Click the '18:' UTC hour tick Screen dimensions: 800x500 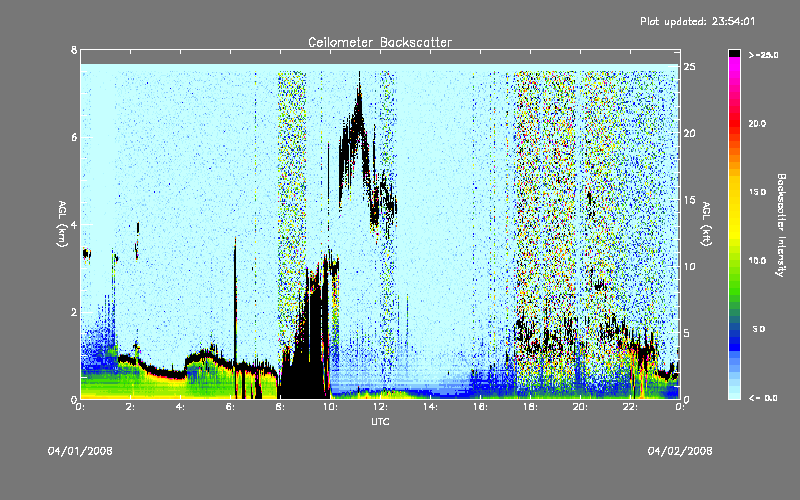click(530, 407)
